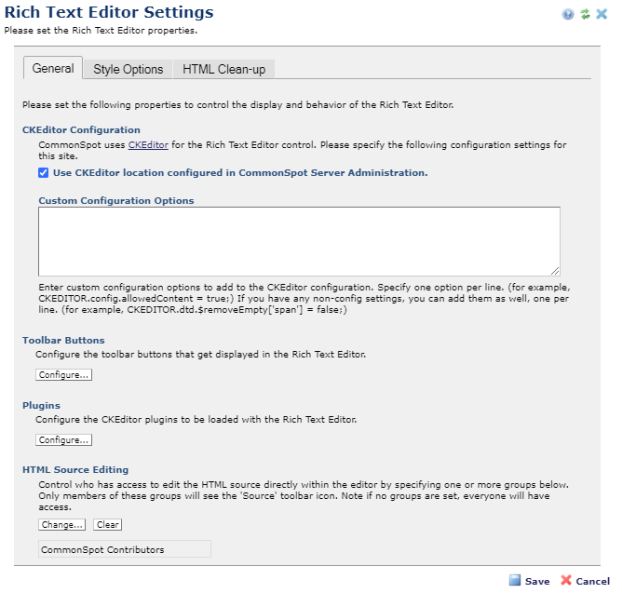This screenshot has width=622, height=593.
Task: Clear the HTML source editing groups
Action: (x=107, y=525)
